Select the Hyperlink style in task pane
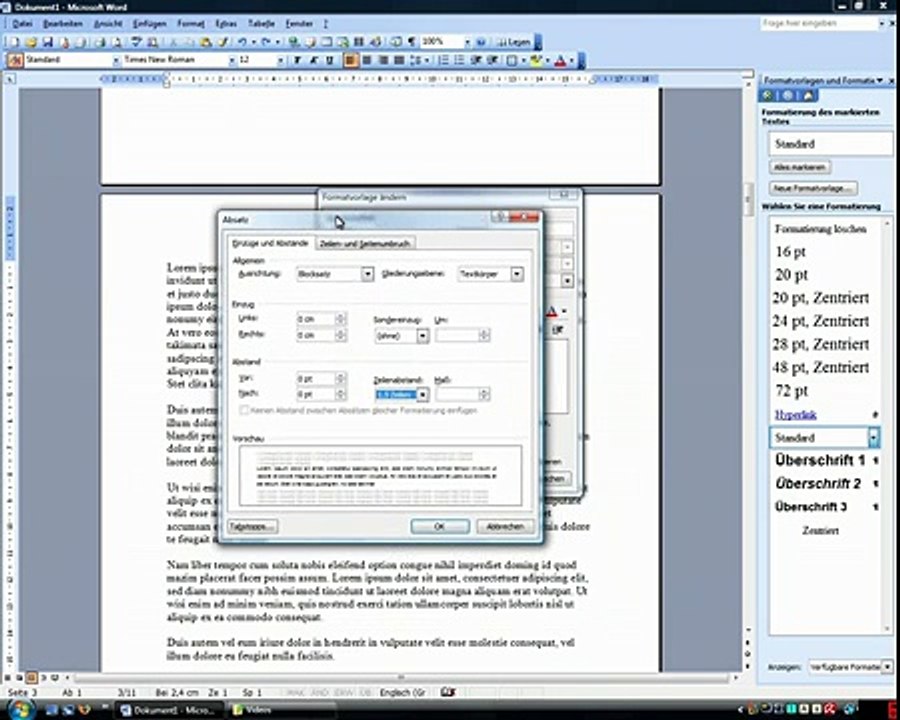This screenshot has height=720, width=900. pyautogui.click(x=796, y=415)
